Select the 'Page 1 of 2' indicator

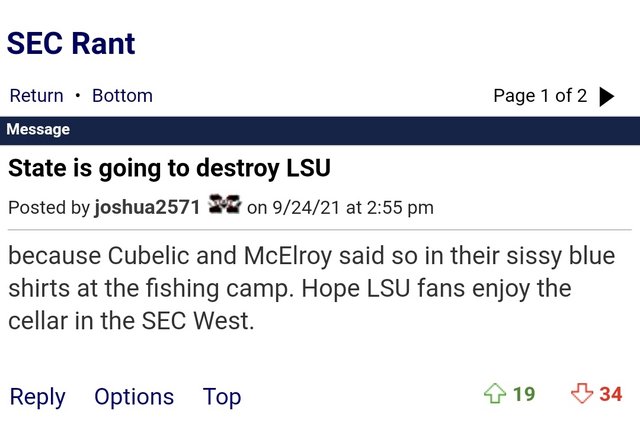tap(540, 96)
